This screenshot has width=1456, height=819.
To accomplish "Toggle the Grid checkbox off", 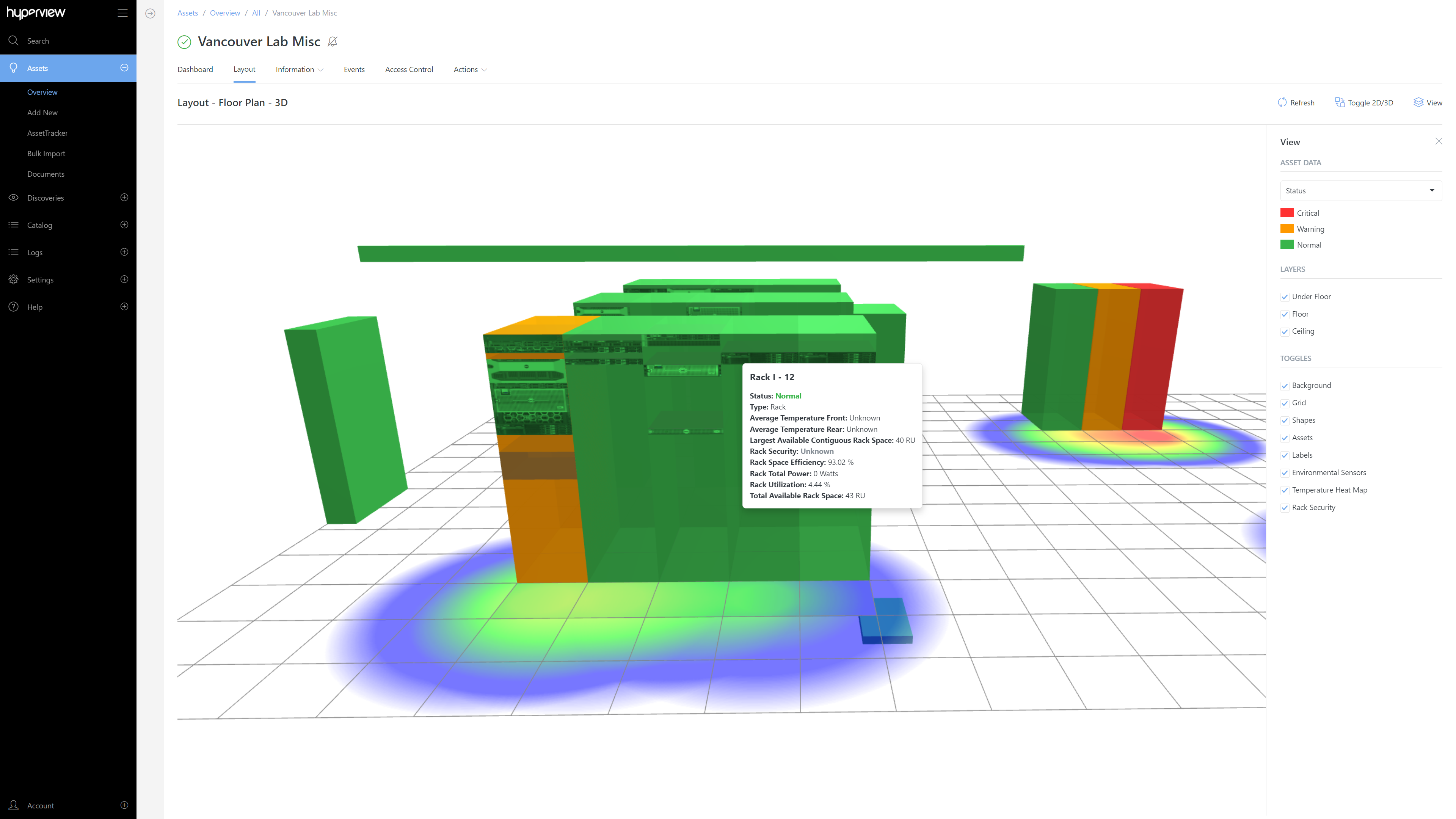I will (x=1285, y=403).
